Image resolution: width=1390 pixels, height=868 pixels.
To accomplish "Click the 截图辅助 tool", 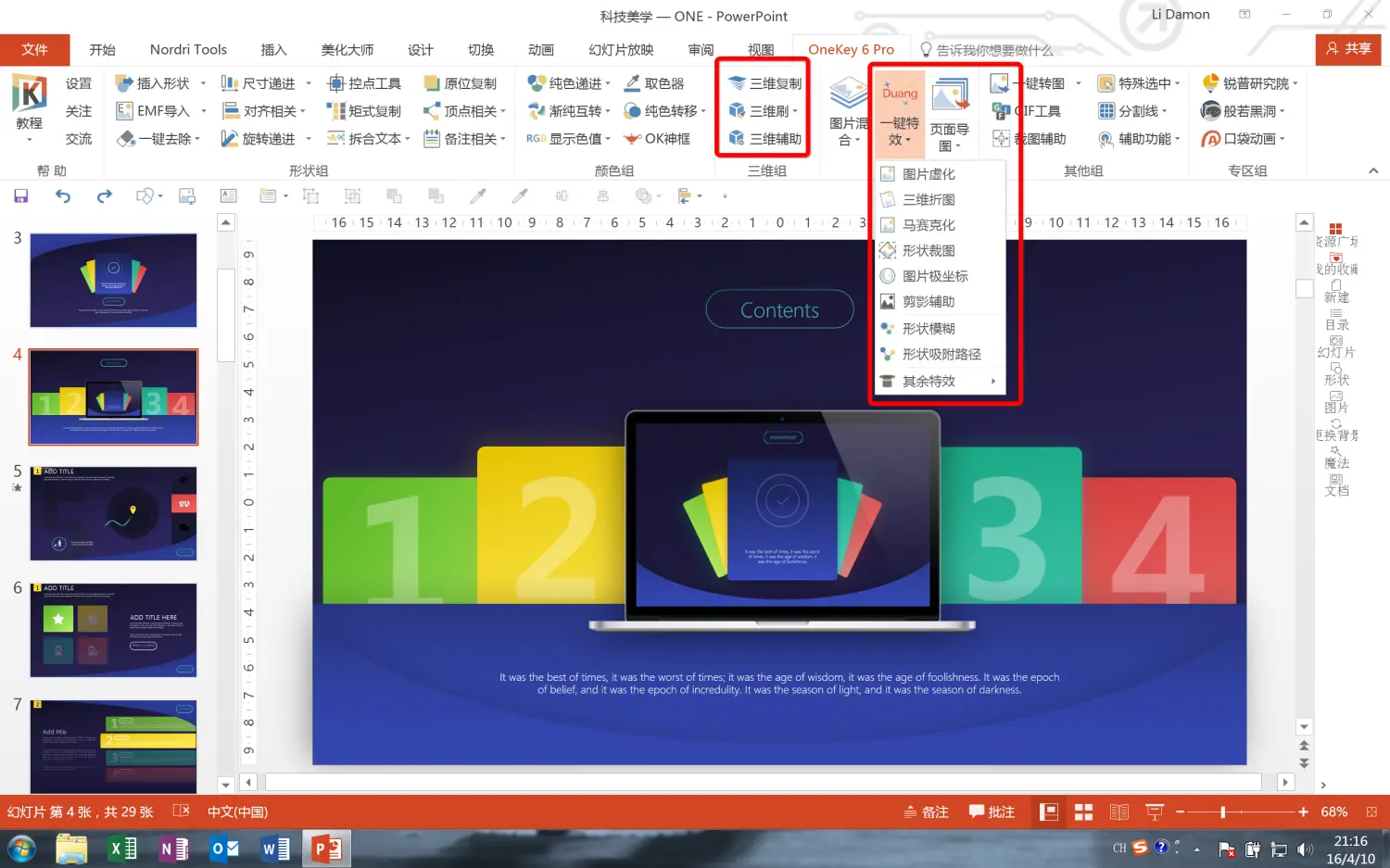I will click(1030, 139).
